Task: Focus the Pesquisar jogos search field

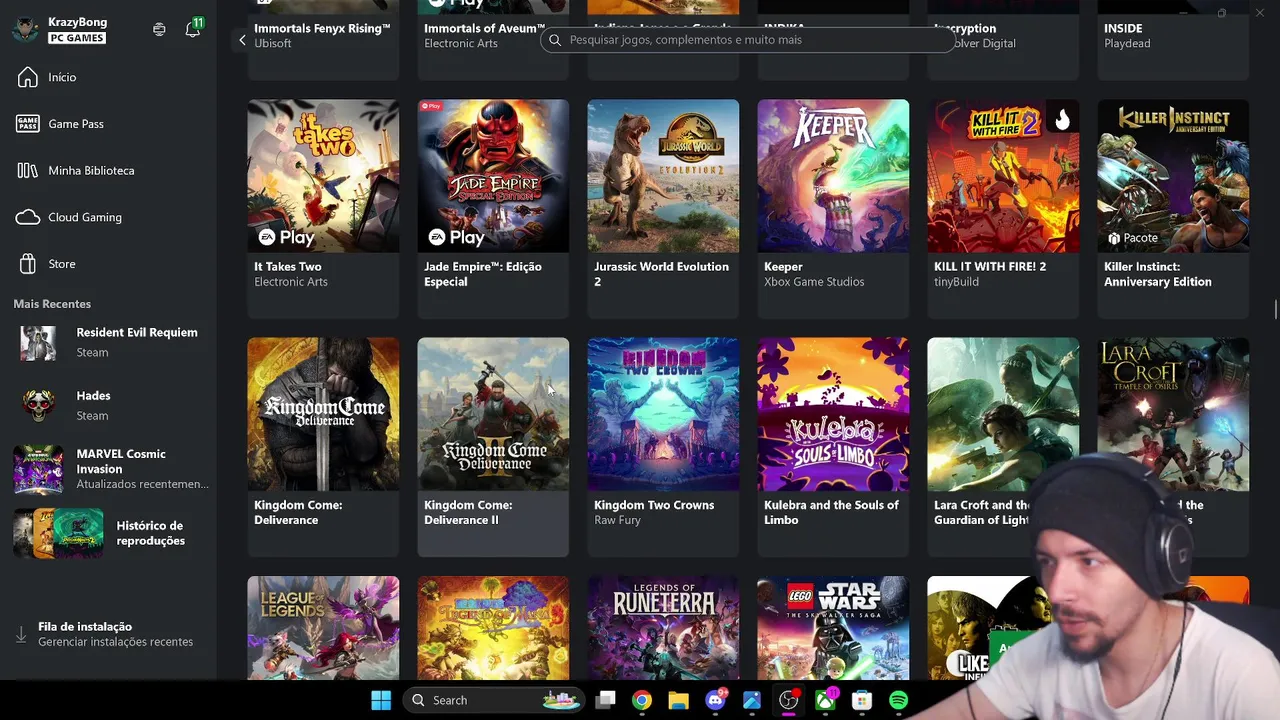Action: point(748,40)
